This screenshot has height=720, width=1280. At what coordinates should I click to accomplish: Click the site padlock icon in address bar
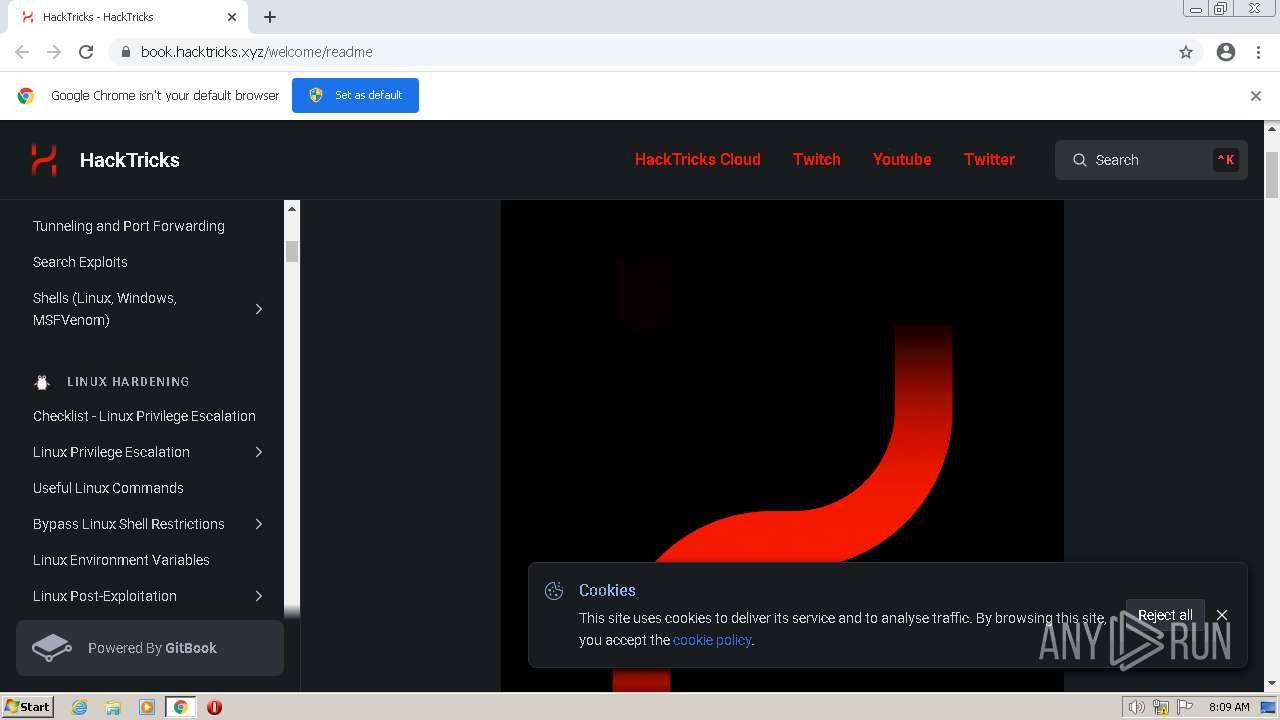(x=125, y=52)
